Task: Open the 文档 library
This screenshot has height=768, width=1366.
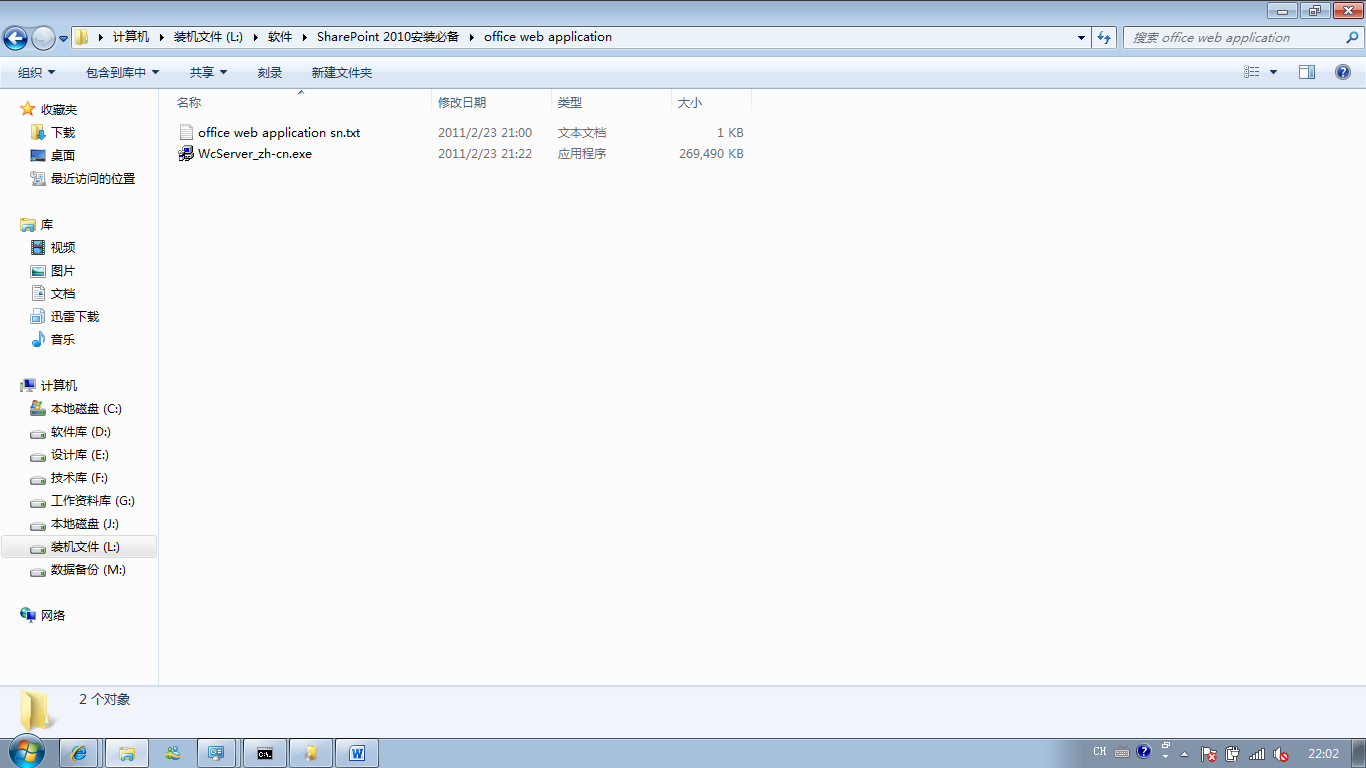Action: click(x=63, y=293)
